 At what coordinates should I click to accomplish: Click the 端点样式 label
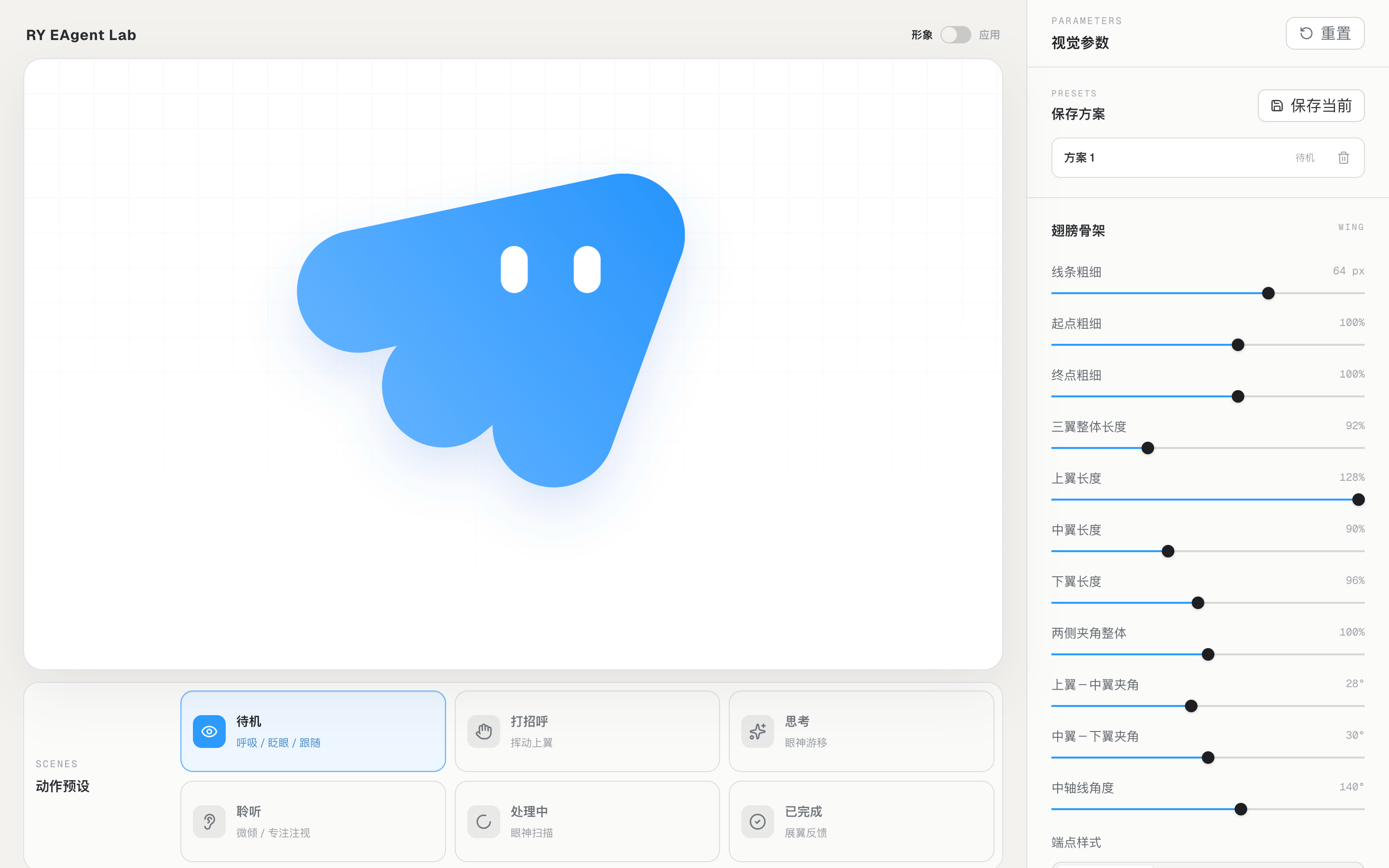[1076, 842]
